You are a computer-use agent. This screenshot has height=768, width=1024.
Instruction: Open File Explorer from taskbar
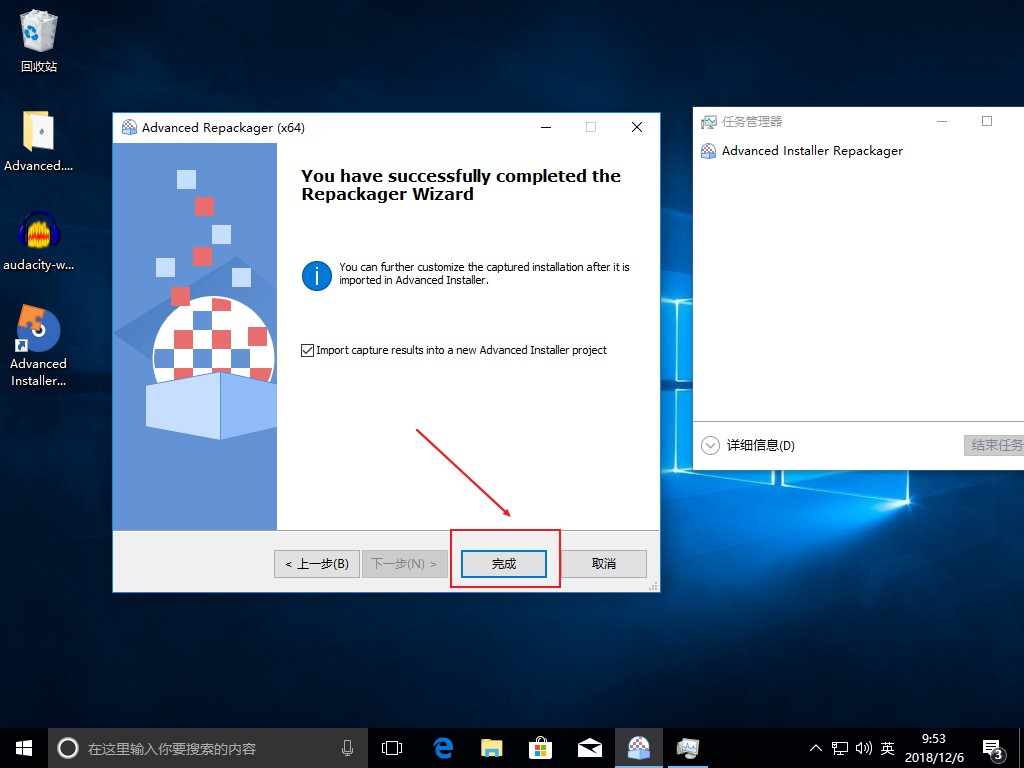(x=492, y=748)
